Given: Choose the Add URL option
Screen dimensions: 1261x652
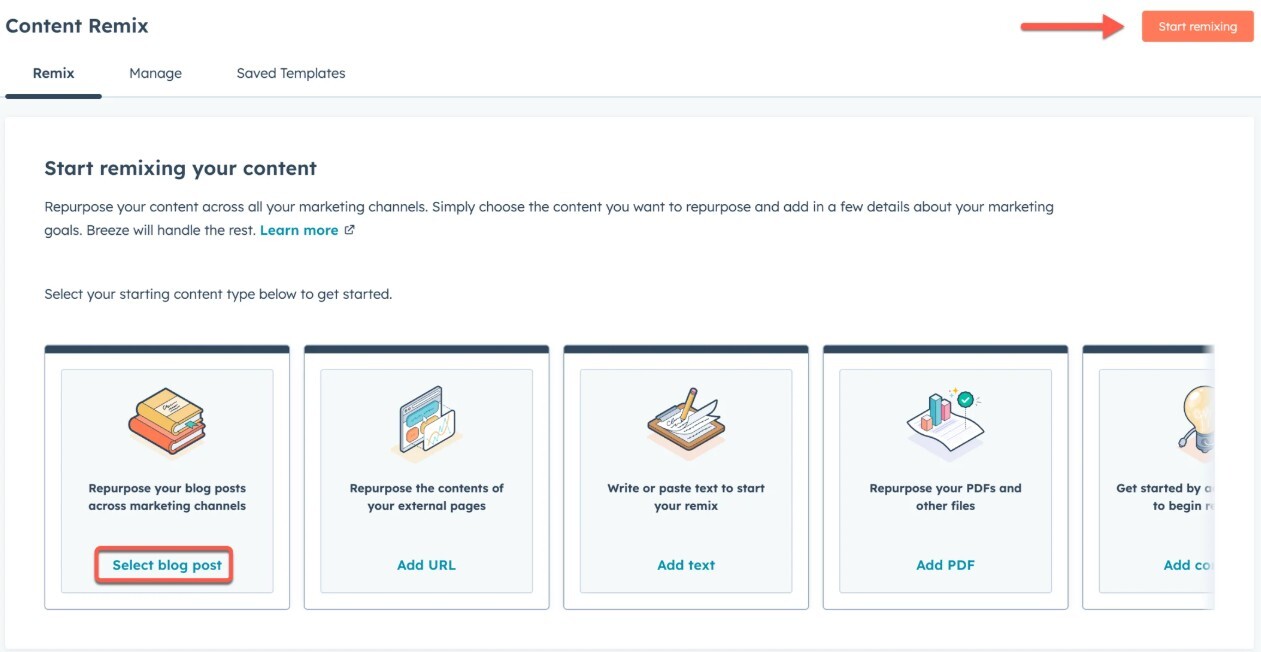Looking at the screenshot, I should coord(426,565).
